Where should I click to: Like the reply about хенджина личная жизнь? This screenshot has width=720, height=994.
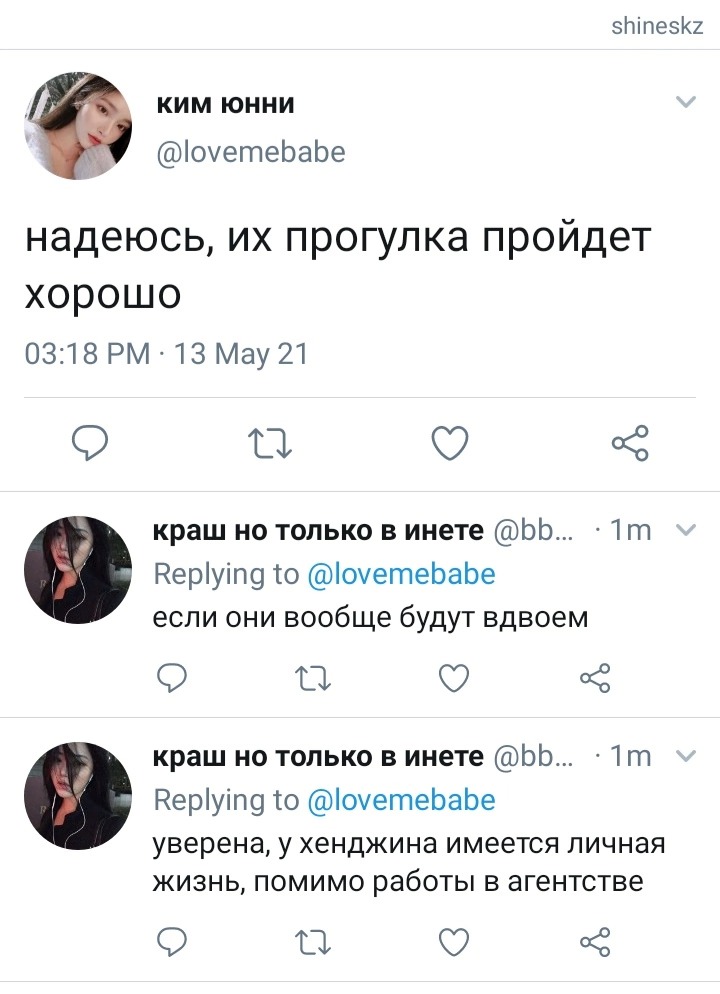(454, 941)
